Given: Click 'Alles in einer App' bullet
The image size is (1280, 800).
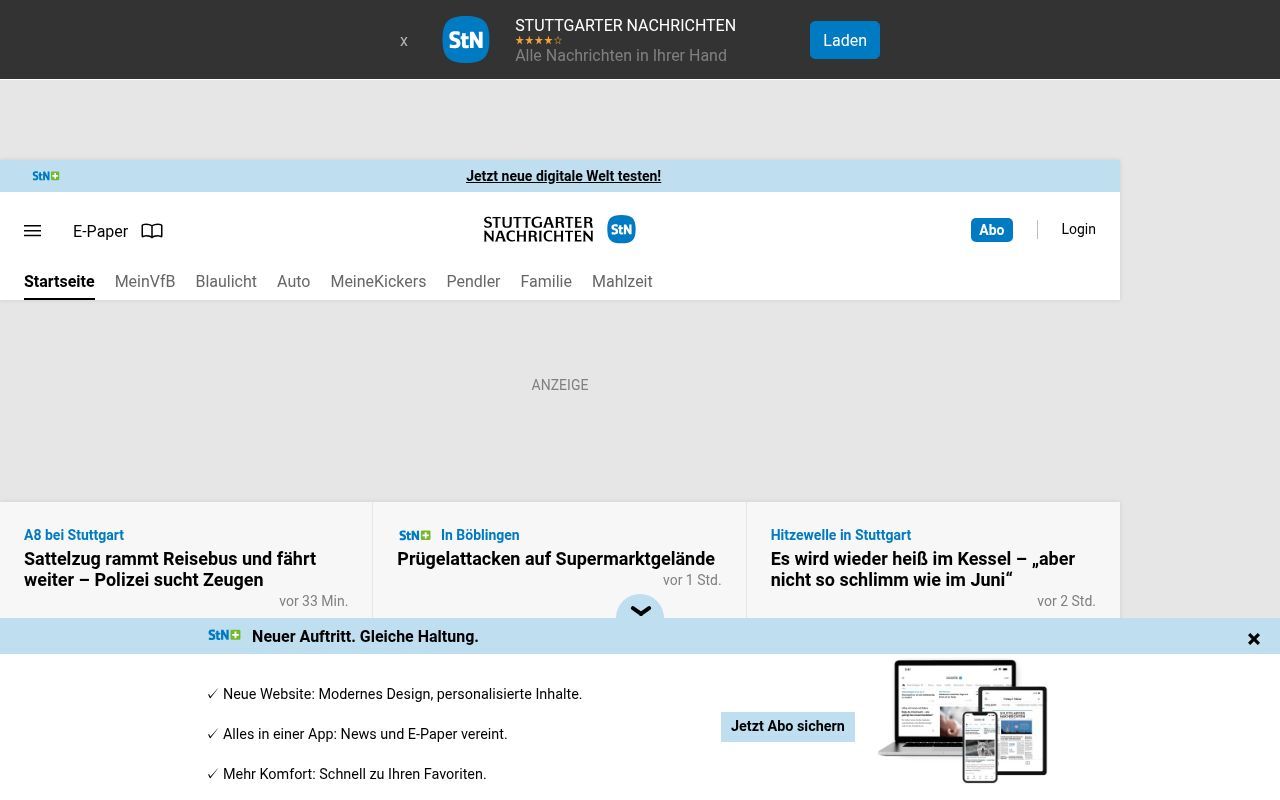Looking at the screenshot, I should (x=365, y=734).
